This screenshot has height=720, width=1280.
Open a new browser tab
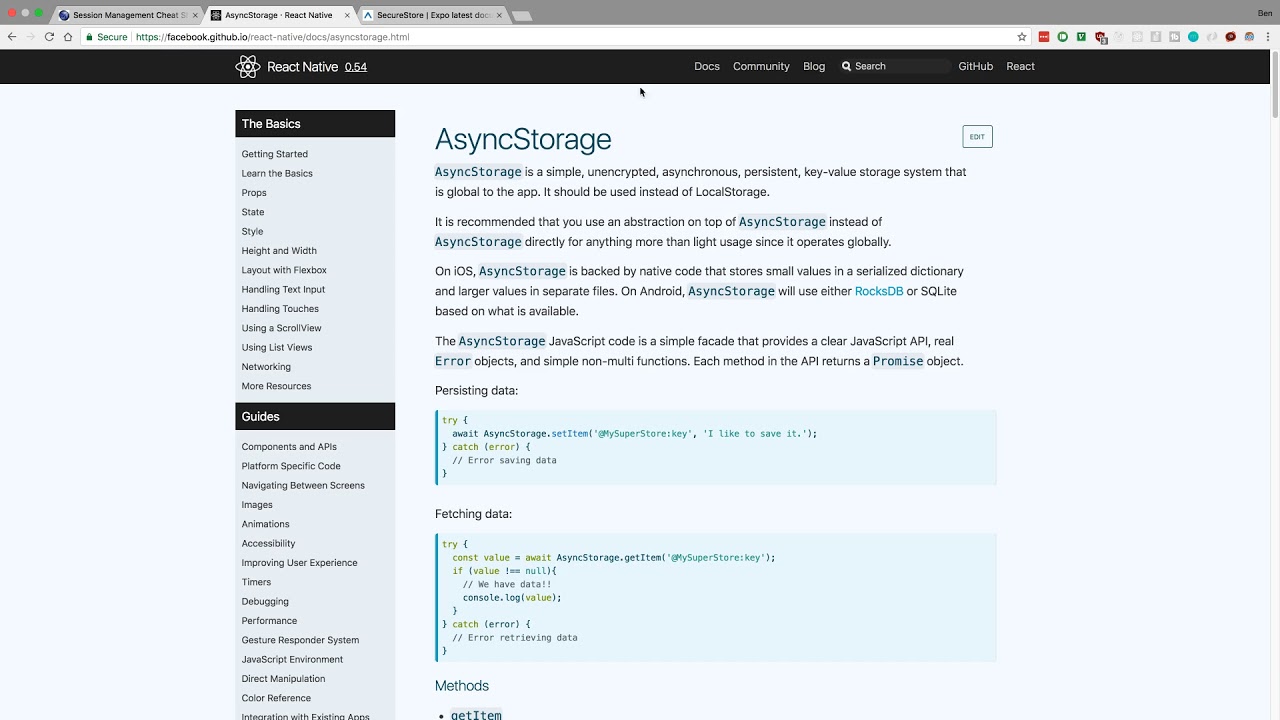(x=522, y=15)
